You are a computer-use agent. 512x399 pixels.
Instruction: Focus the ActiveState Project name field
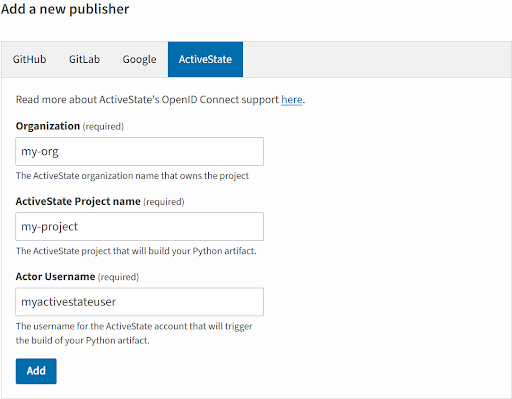click(139, 227)
